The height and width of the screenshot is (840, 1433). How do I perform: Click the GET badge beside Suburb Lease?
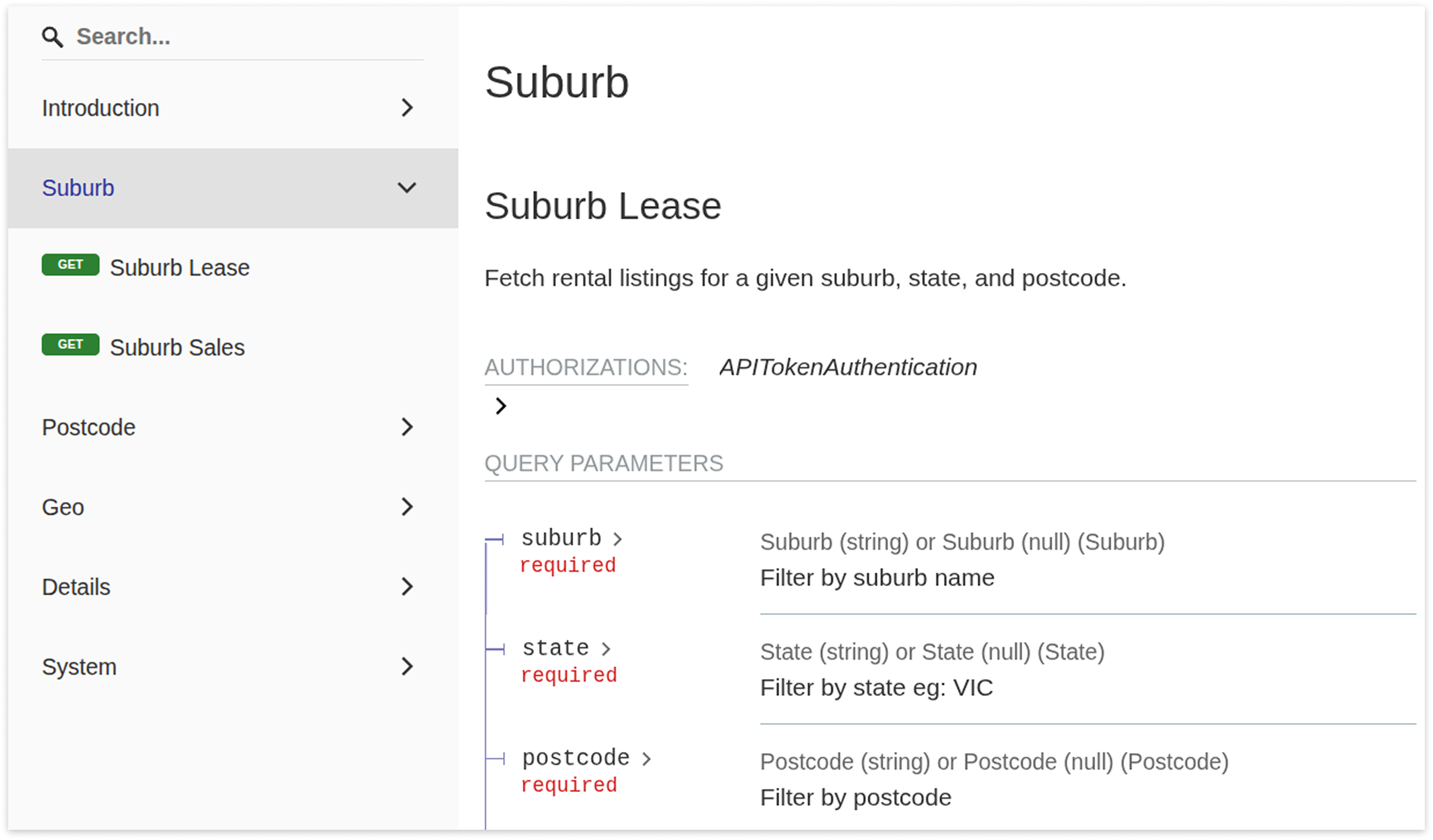71,265
